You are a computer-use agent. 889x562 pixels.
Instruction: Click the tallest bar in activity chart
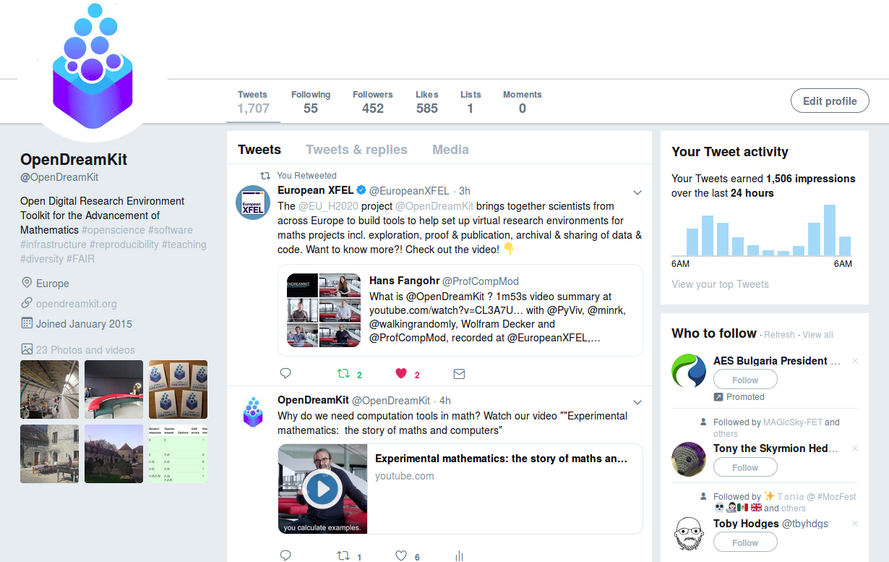tap(829, 230)
